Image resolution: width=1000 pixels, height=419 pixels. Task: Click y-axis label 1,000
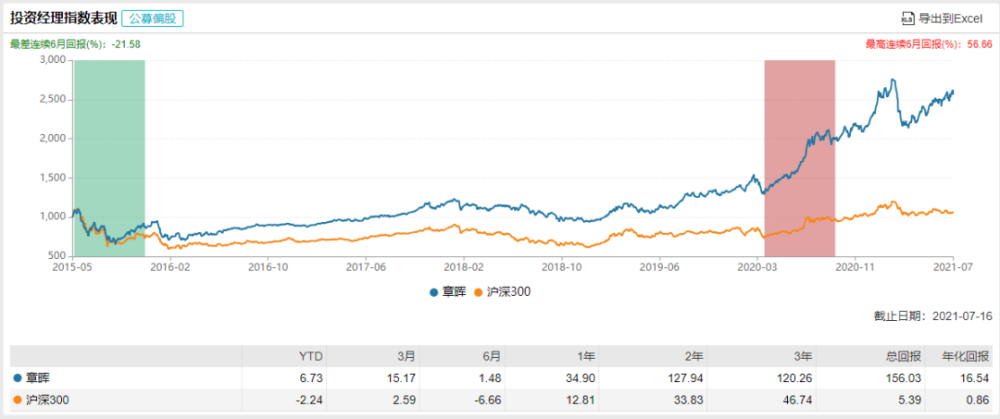(54, 217)
